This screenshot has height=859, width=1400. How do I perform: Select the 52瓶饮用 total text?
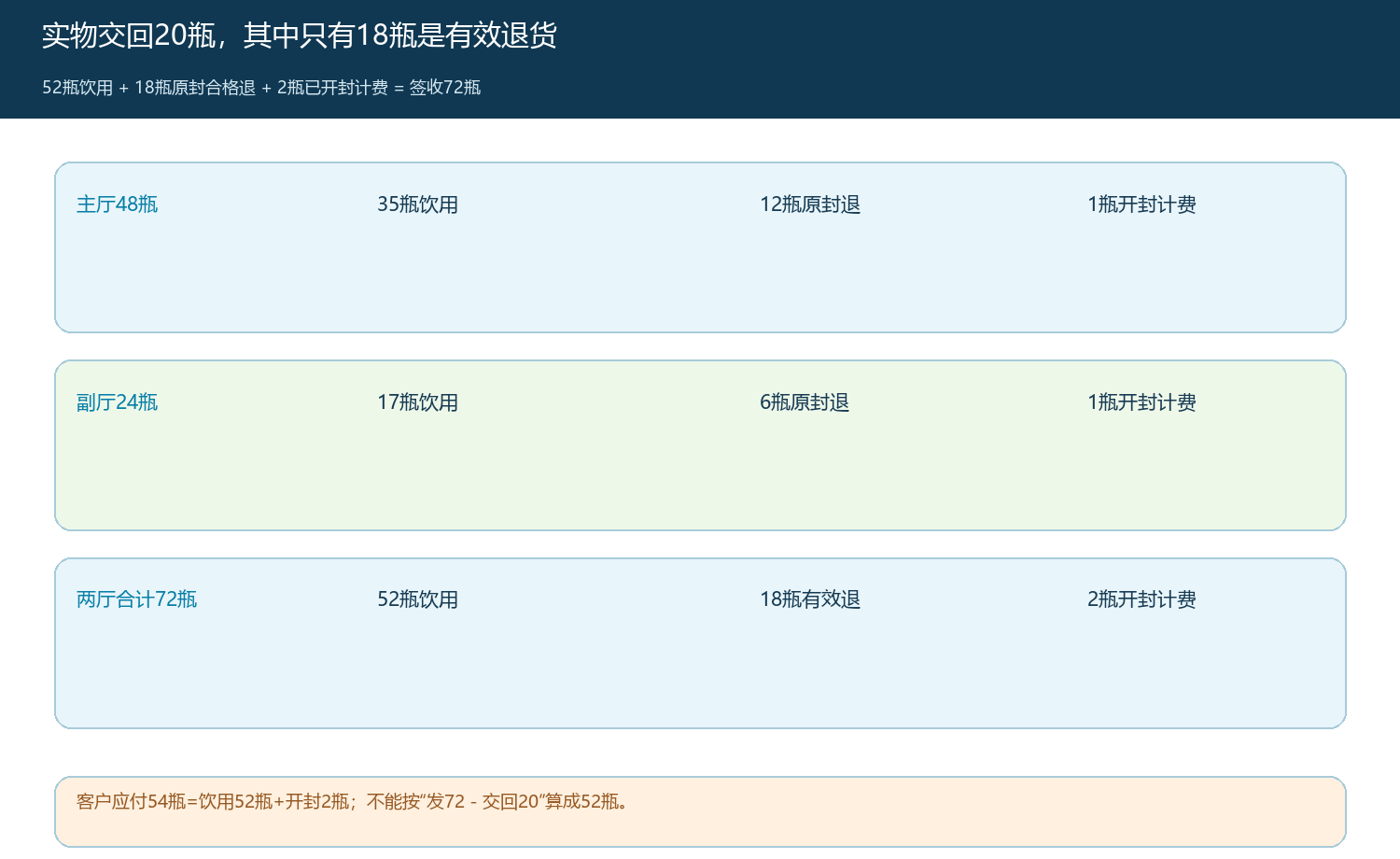(417, 599)
